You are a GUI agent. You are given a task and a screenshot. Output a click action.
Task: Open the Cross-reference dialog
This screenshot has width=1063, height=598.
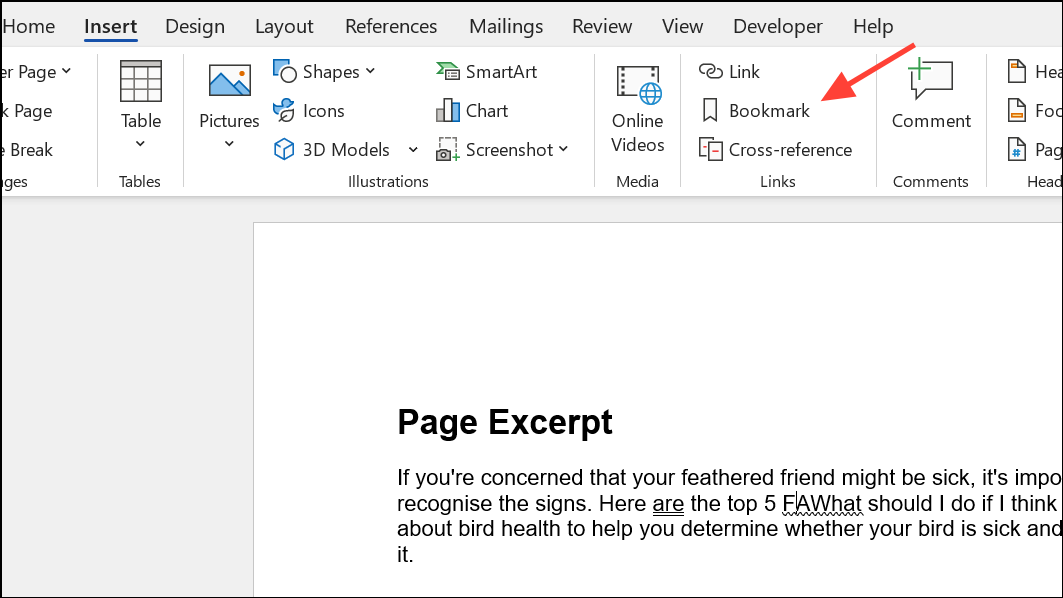pos(776,149)
